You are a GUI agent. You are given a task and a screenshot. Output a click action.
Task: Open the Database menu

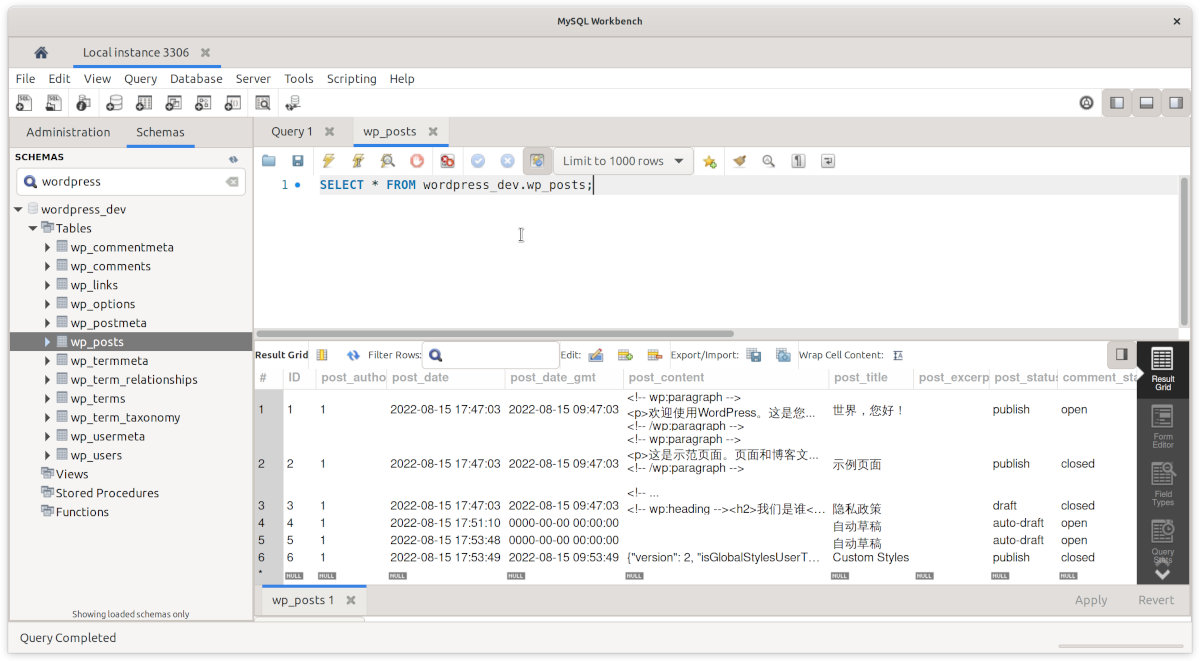(196, 79)
